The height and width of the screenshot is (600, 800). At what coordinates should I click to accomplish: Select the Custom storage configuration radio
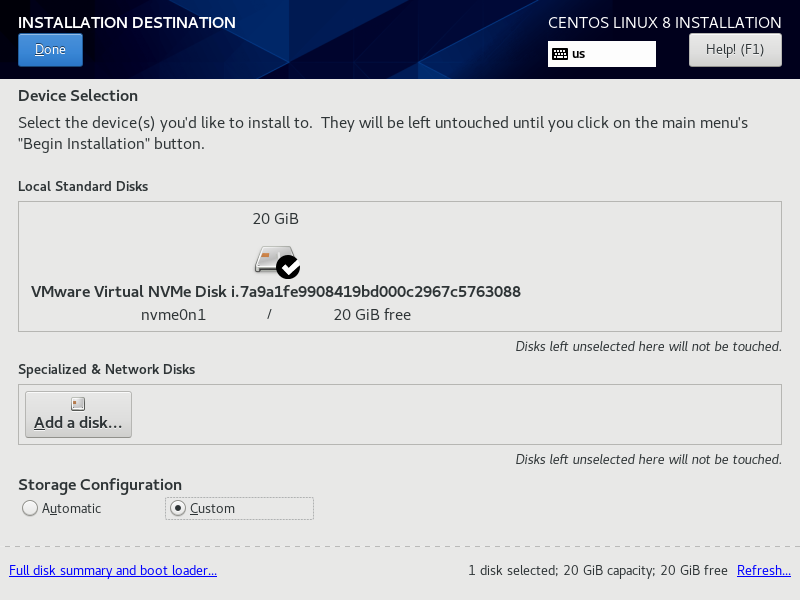[178, 508]
